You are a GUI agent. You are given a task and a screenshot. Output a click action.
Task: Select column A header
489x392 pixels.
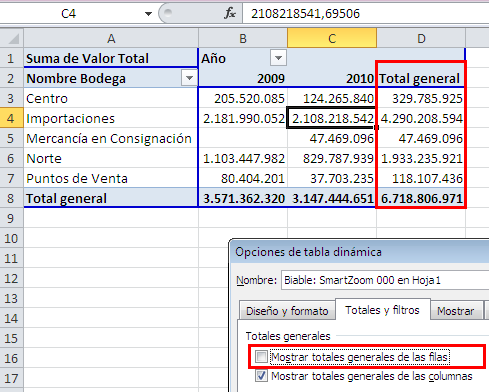(111, 38)
